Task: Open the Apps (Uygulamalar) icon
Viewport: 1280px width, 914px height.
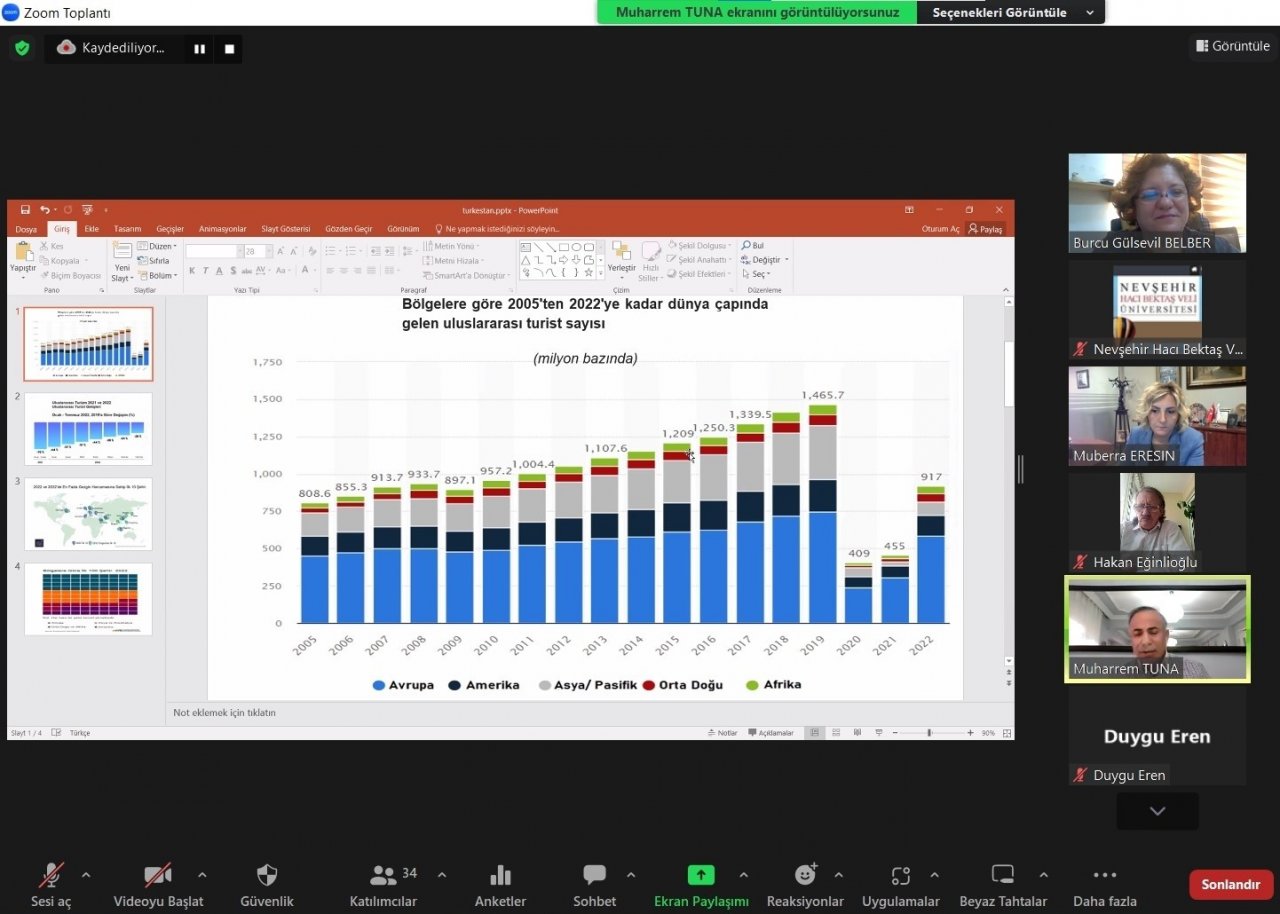Action: click(x=901, y=877)
